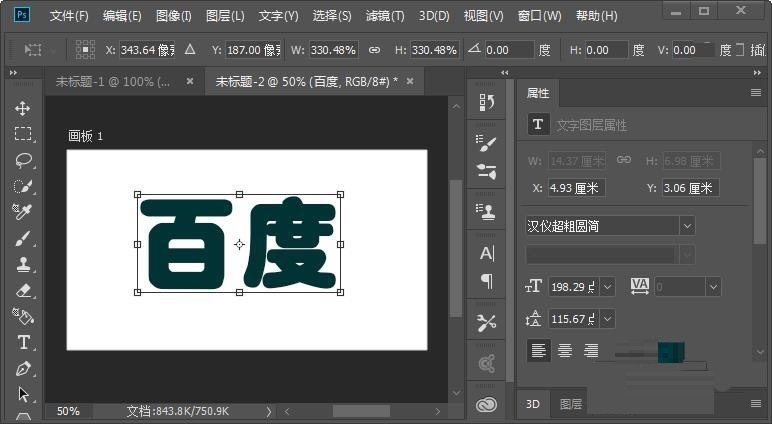The image size is (772, 424).
Task: Open the font family dropdown 汉仪超粗圆简
Action: pos(686,226)
